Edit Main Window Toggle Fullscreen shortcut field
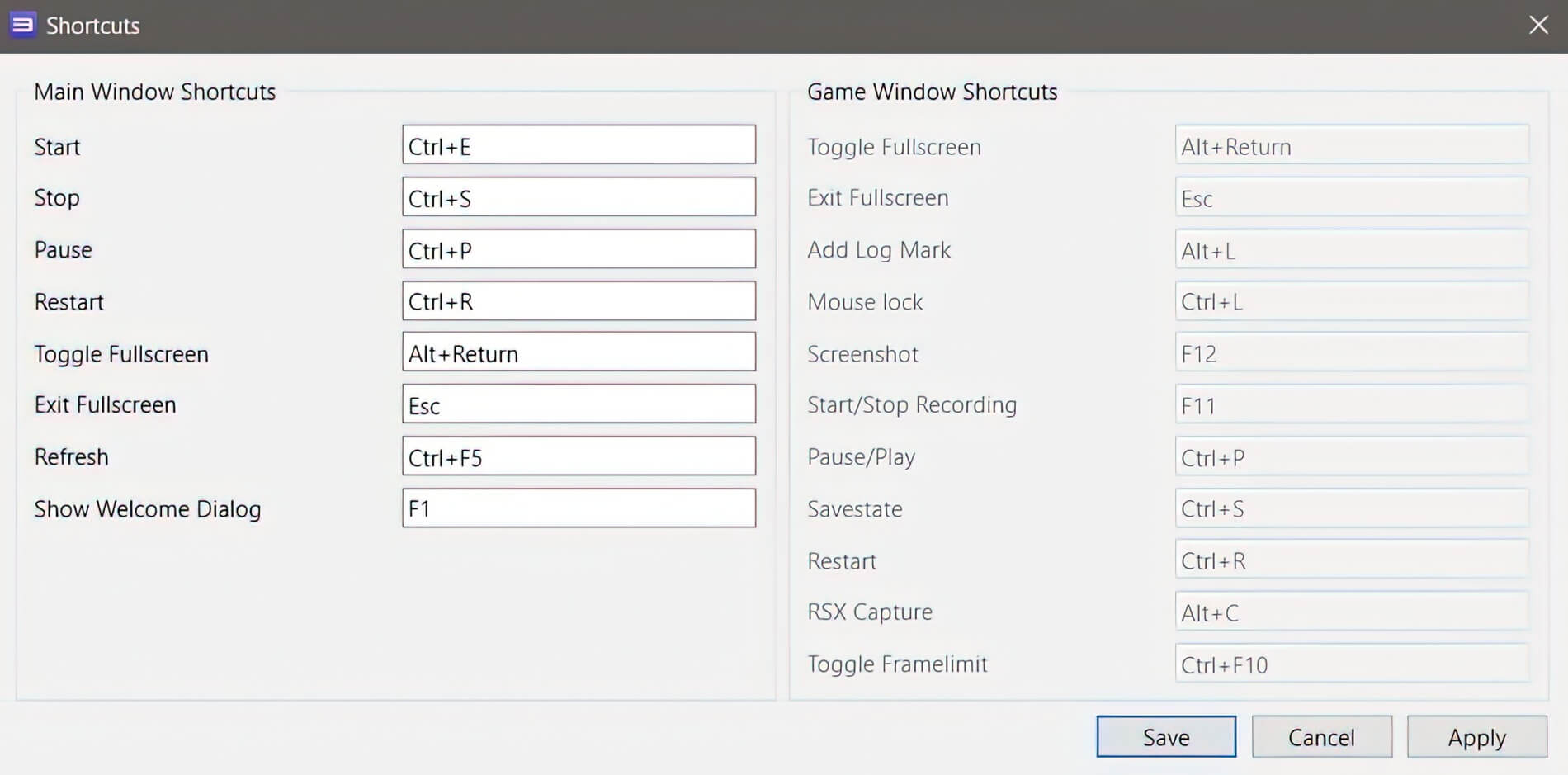The height and width of the screenshot is (775, 1568). (579, 352)
